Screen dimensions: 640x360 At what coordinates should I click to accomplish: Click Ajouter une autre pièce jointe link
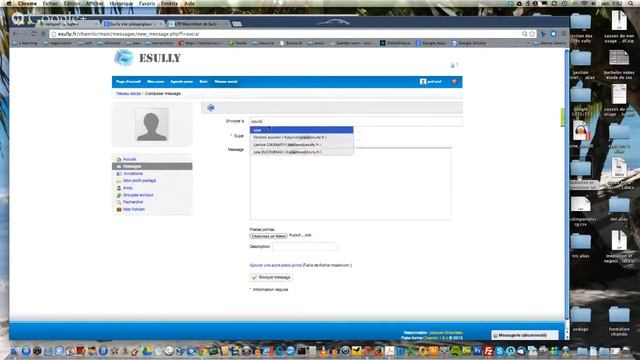pyautogui.click(x=276, y=265)
